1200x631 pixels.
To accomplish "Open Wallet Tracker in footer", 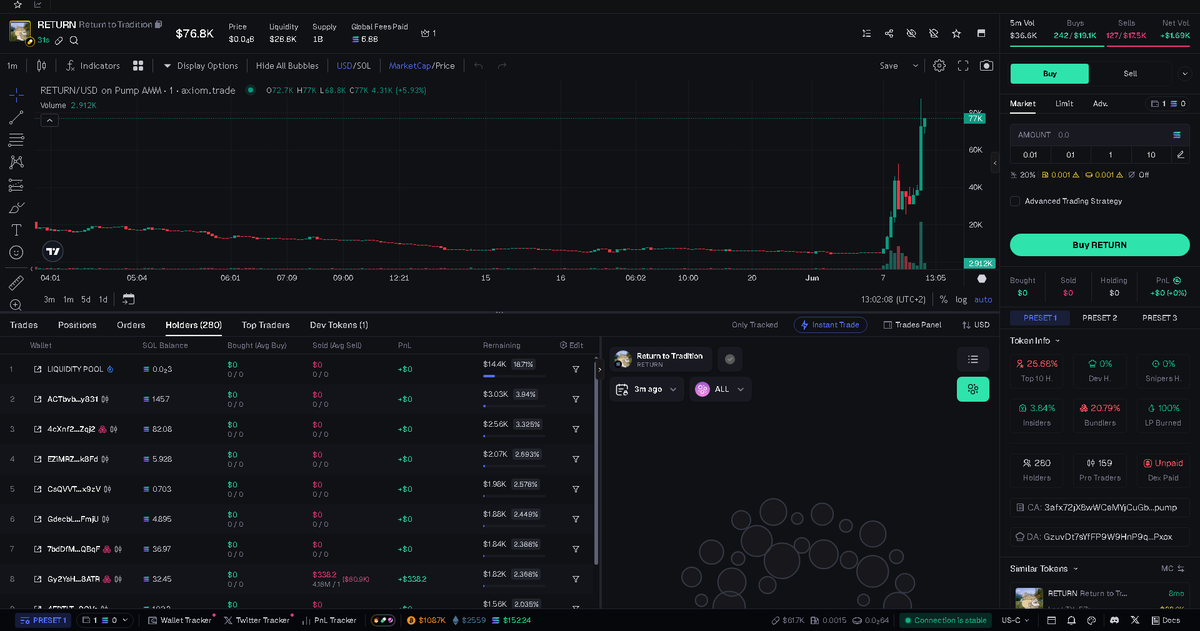I will point(180,621).
